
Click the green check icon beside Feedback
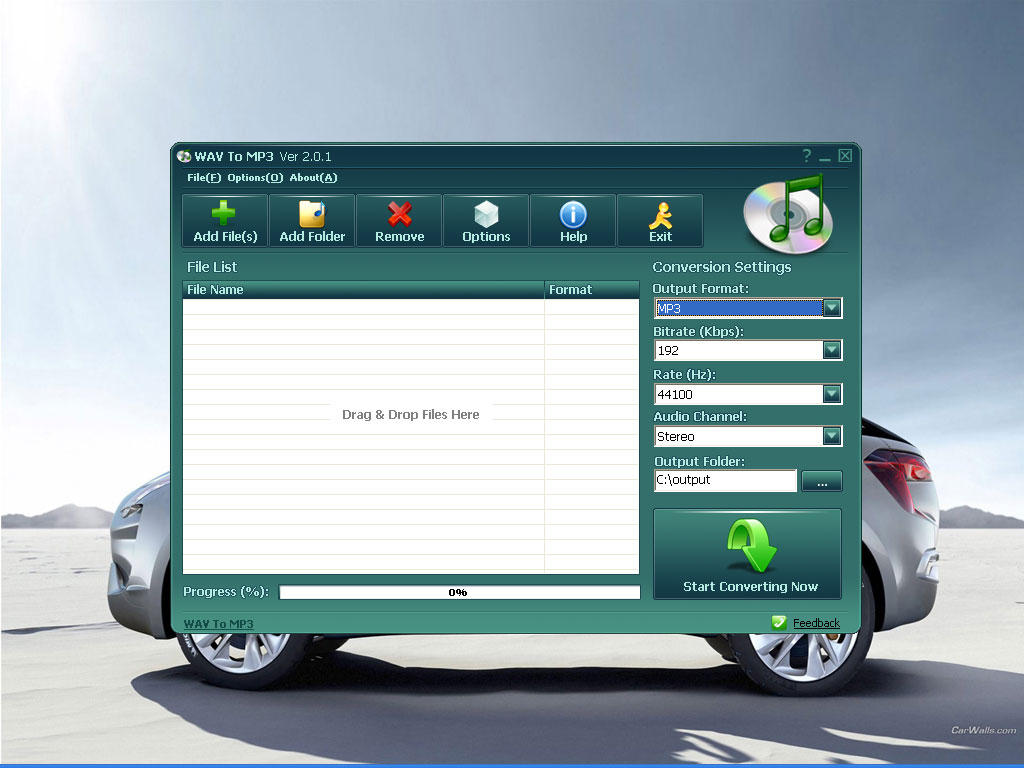point(779,622)
